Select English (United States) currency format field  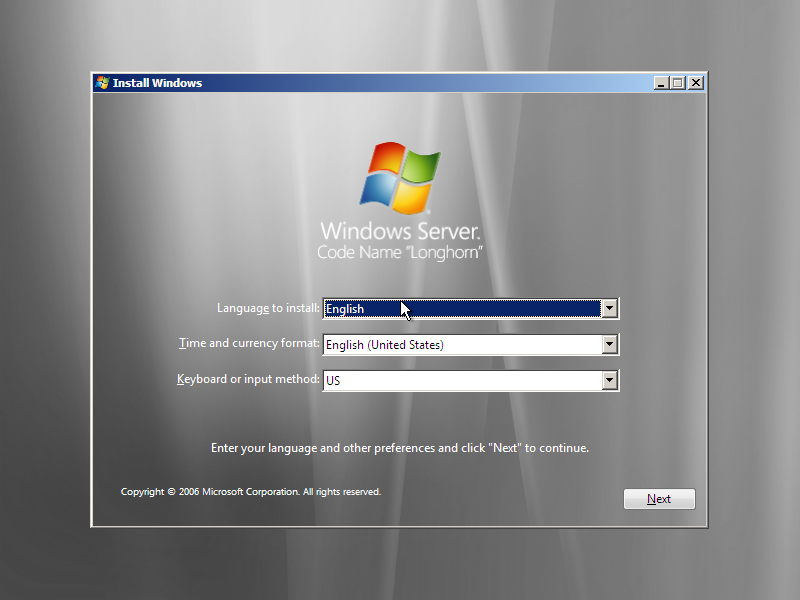coord(460,344)
